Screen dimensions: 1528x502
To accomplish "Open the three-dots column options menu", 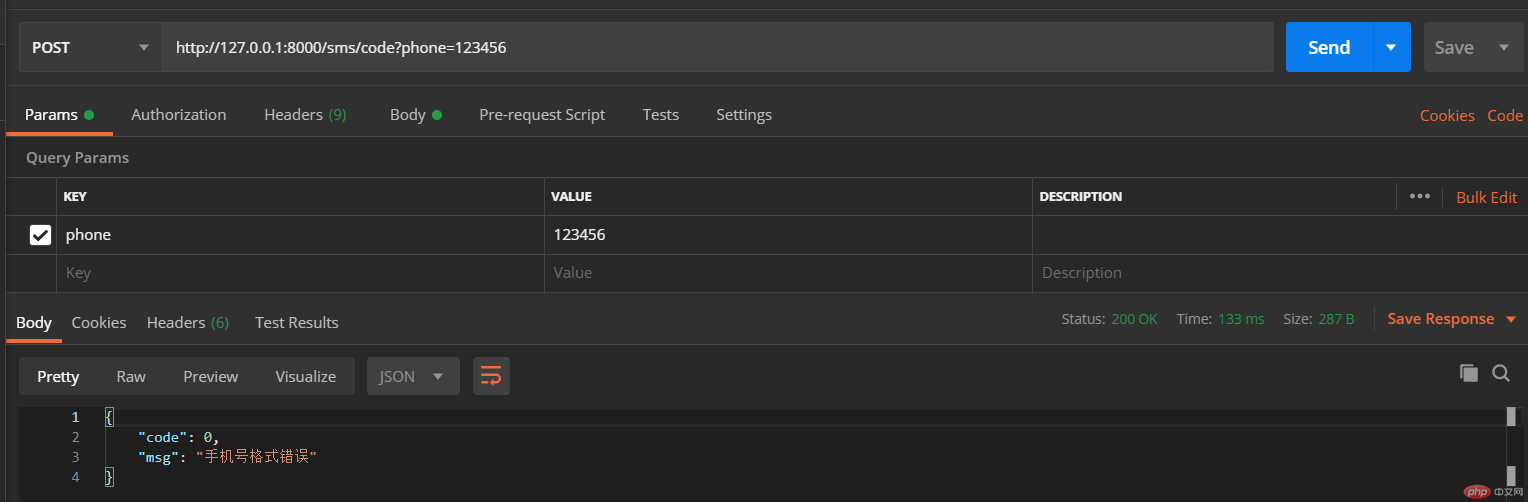I will [x=1419, y=196].
